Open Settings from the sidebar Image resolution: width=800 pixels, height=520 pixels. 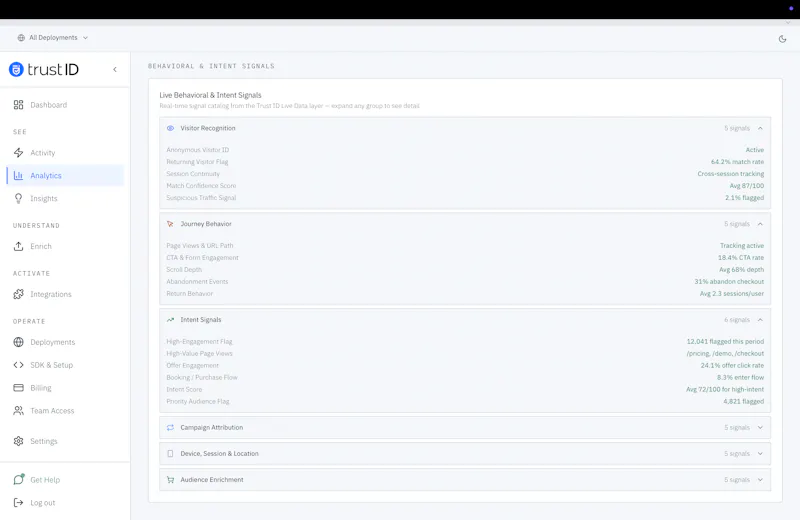[65, 441]
